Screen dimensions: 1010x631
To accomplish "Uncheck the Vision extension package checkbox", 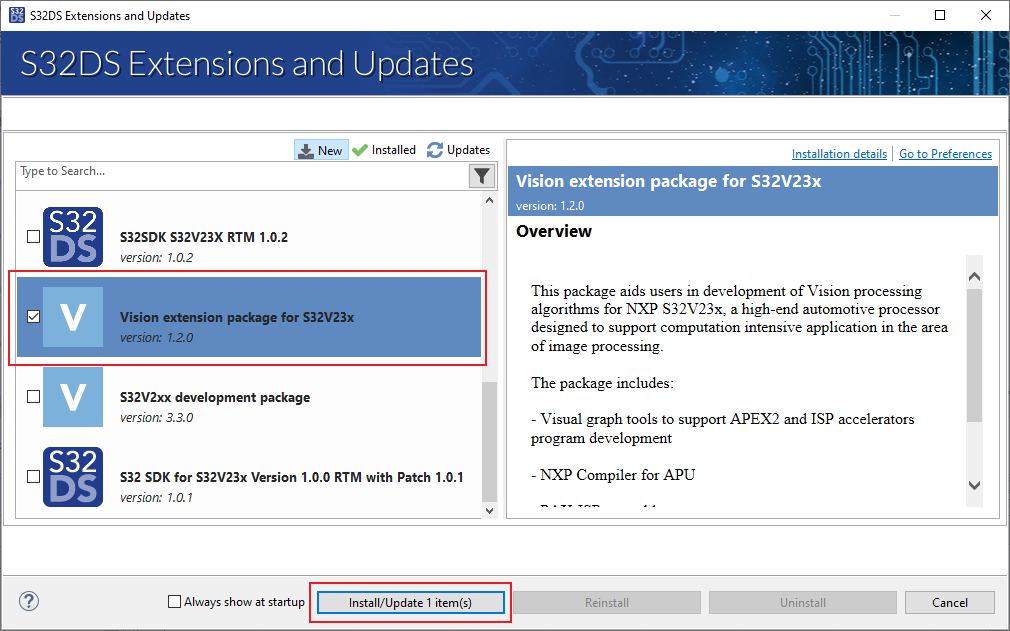I will click(33, 316).
